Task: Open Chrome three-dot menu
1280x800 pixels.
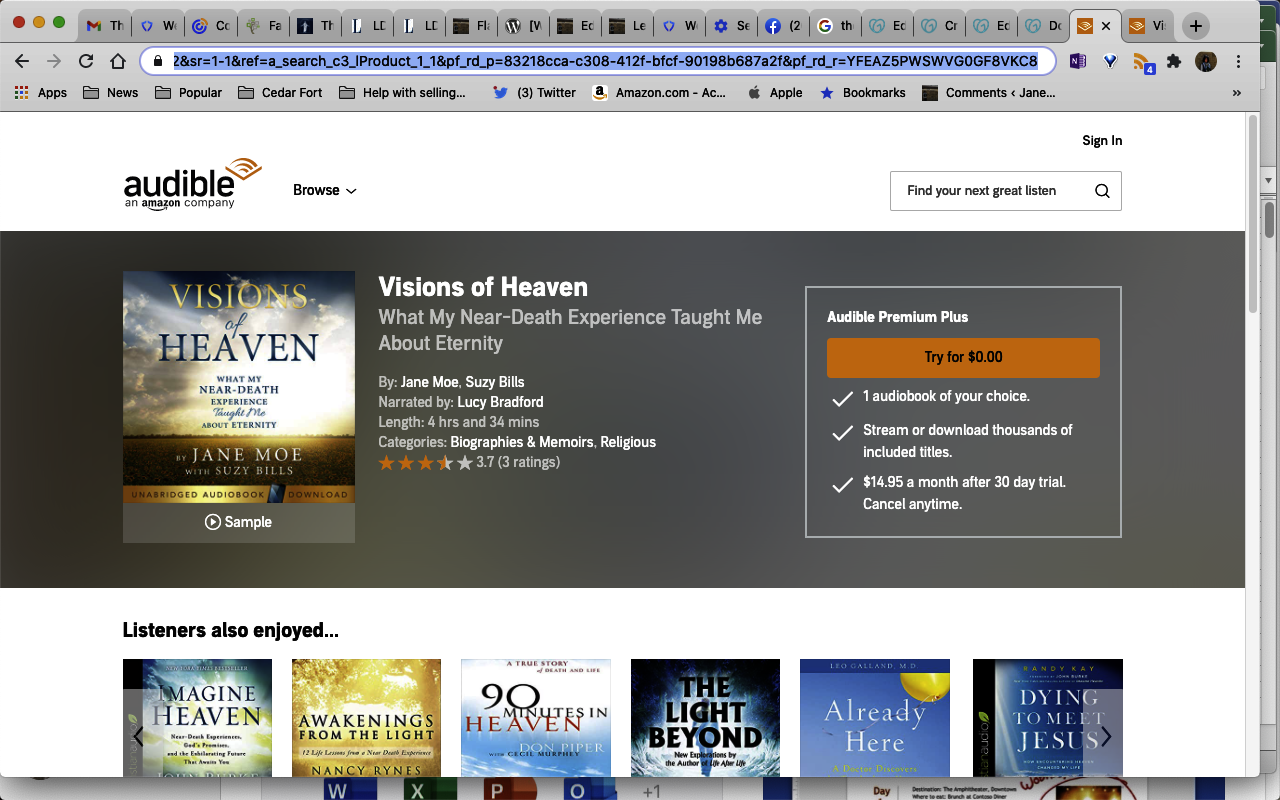Action: pyautogui.click(x=1238, y=61)
